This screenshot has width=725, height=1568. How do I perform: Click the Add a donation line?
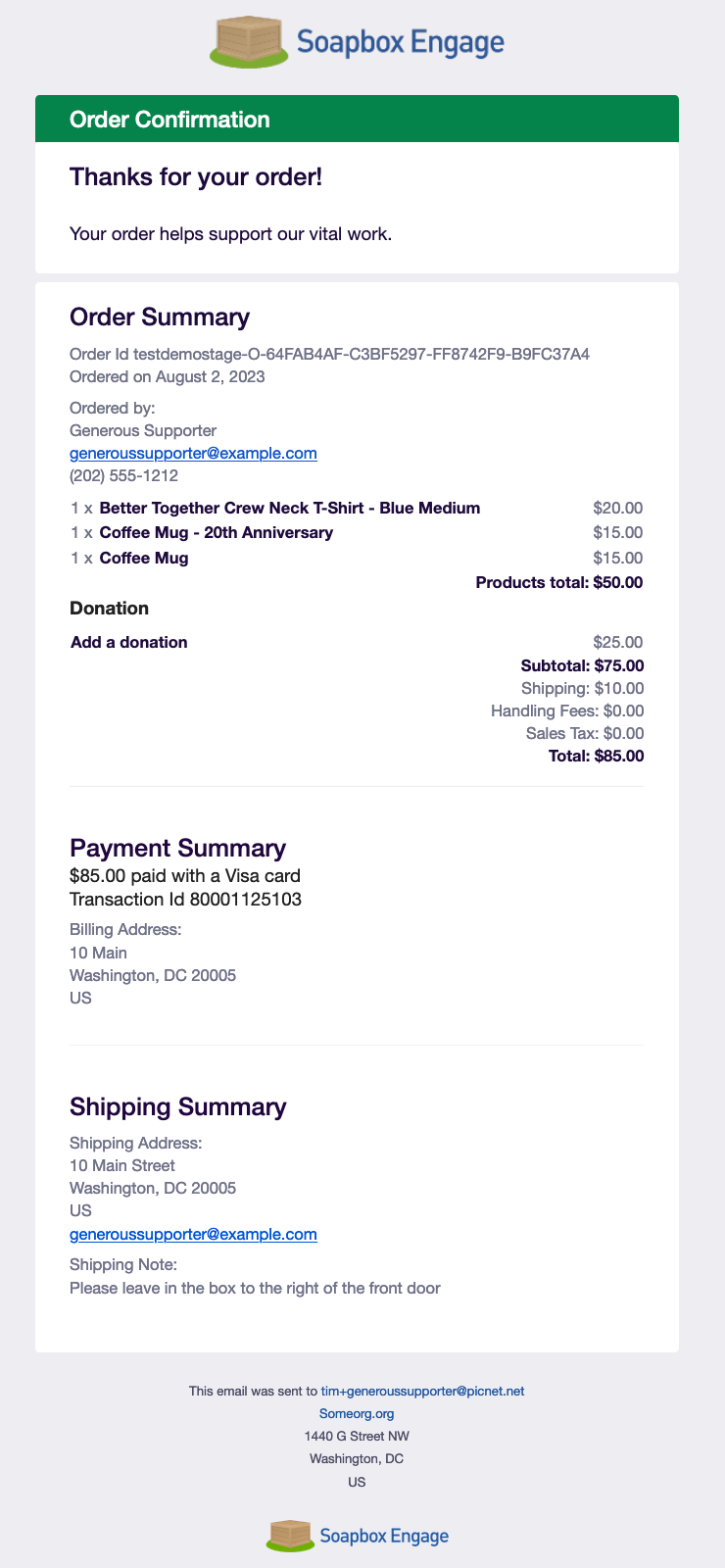tap(128, 642)
